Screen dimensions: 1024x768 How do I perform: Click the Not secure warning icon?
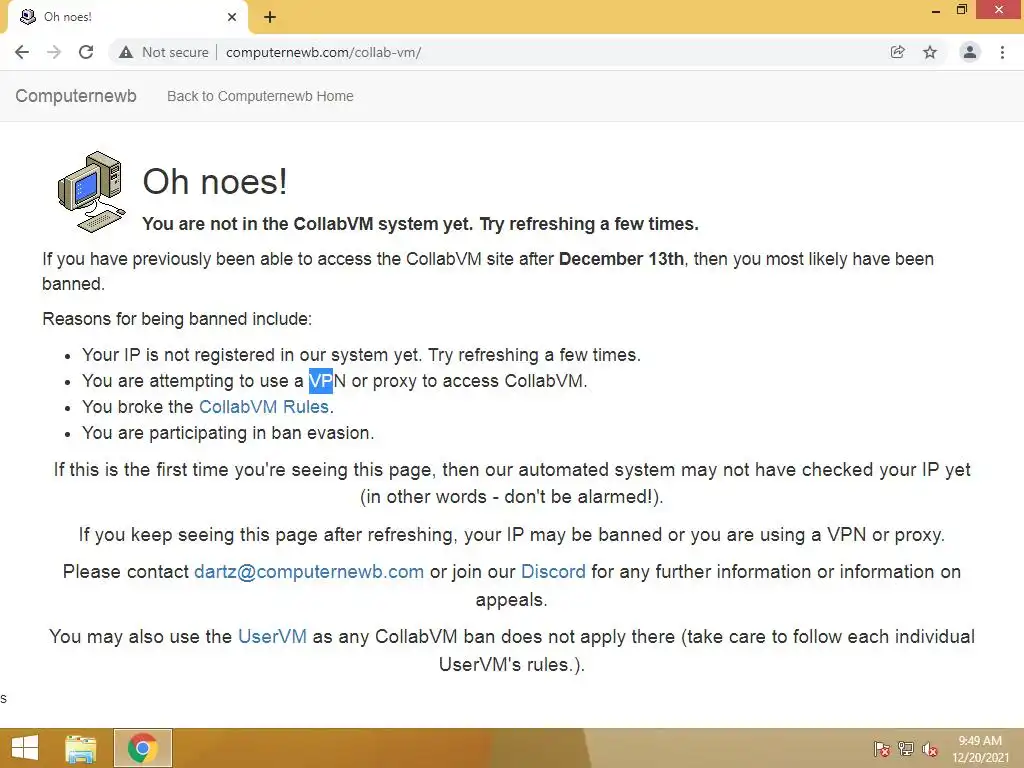pos(126,52)
